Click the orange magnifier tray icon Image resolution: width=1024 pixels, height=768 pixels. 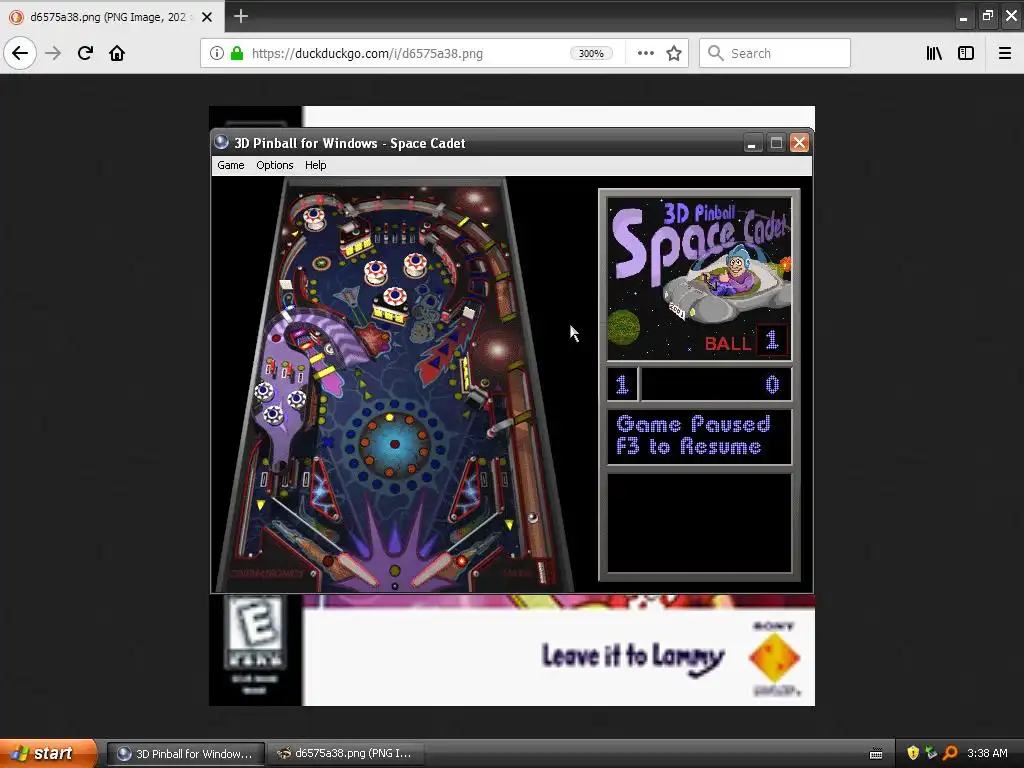coord(950,753)
